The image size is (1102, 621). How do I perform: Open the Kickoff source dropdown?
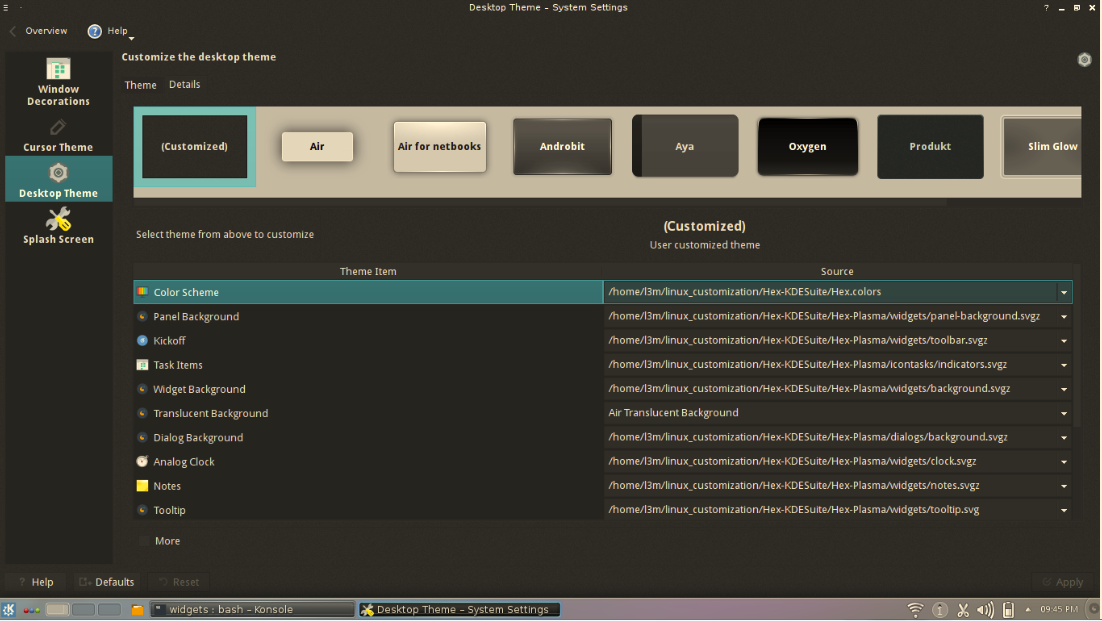pos(1064,341)
